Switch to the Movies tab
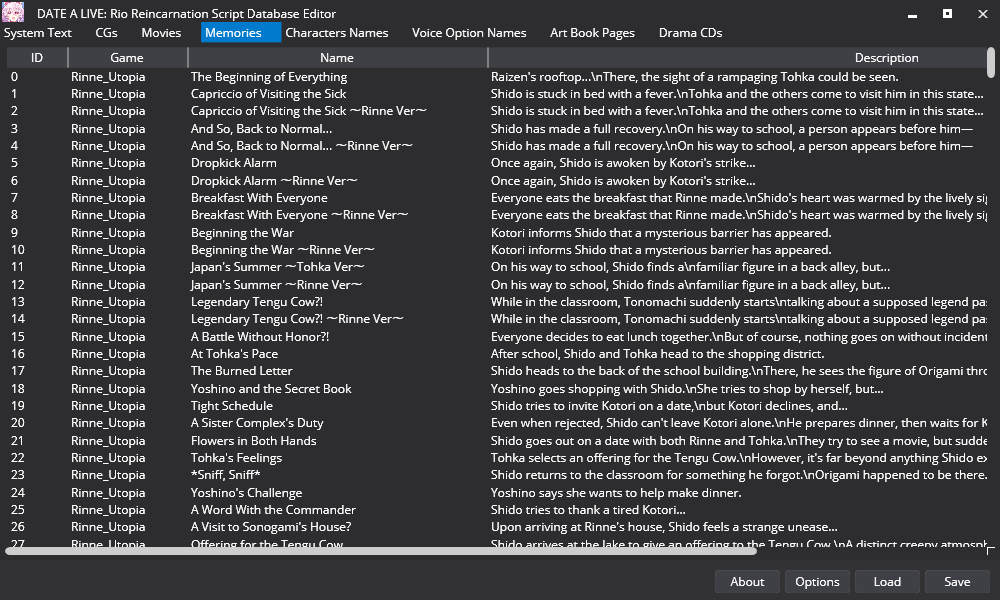 pos(161,33)
